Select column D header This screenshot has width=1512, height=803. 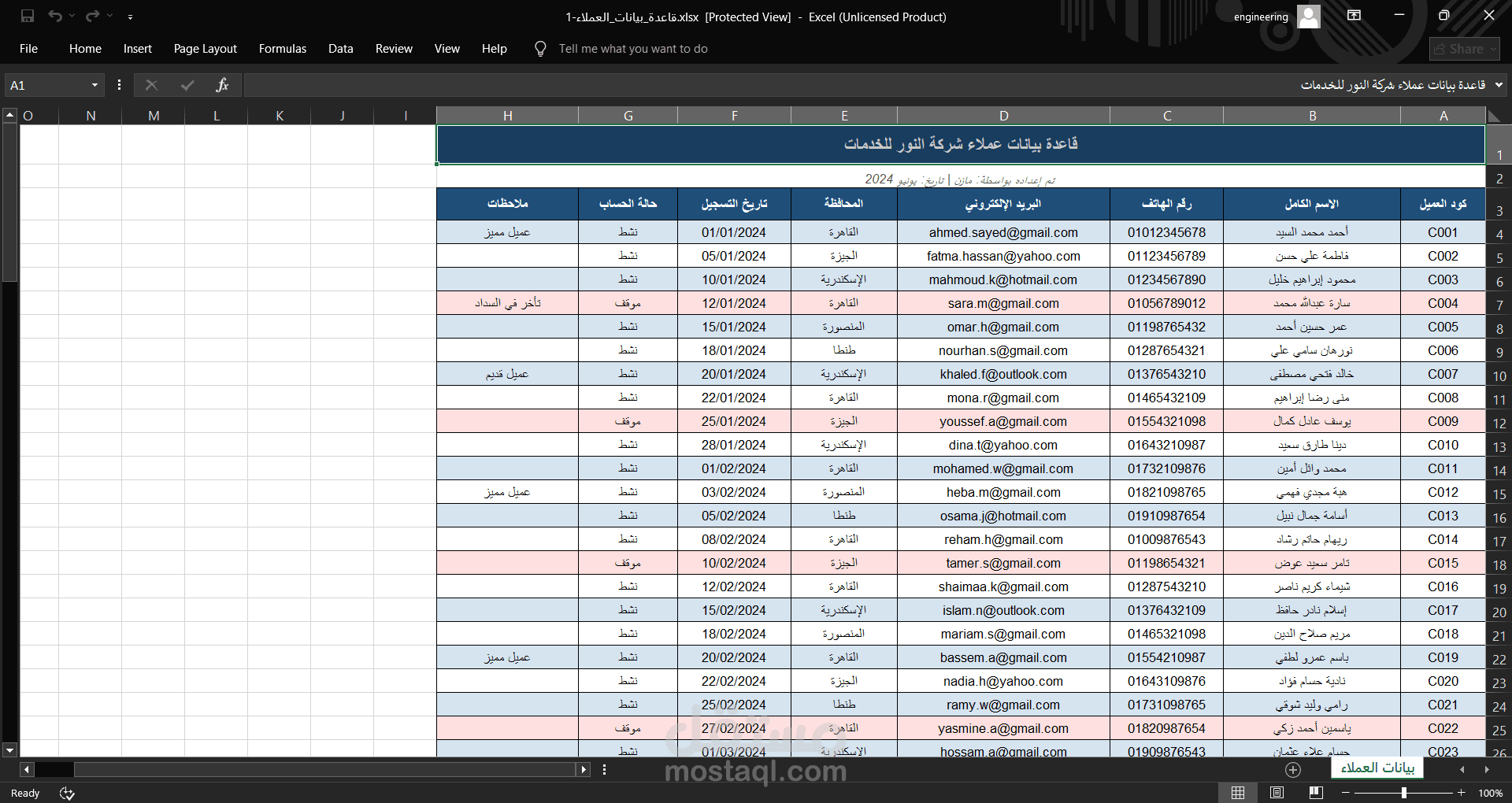[1003, 116]
